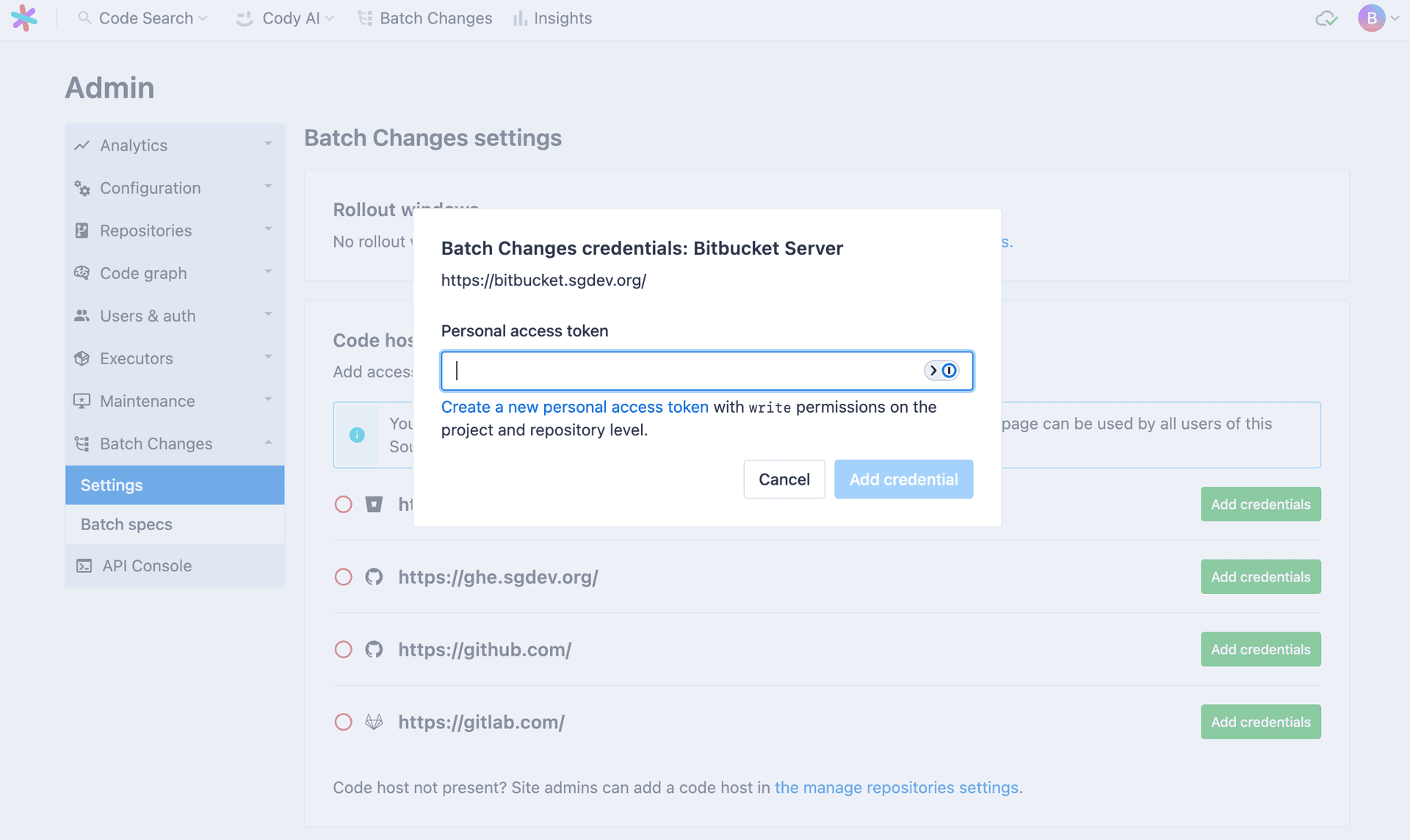Expand the Analytics sidebar section
Image resolution: width=1410 pixels, height=840 pixels.
(x=268, y=144)
